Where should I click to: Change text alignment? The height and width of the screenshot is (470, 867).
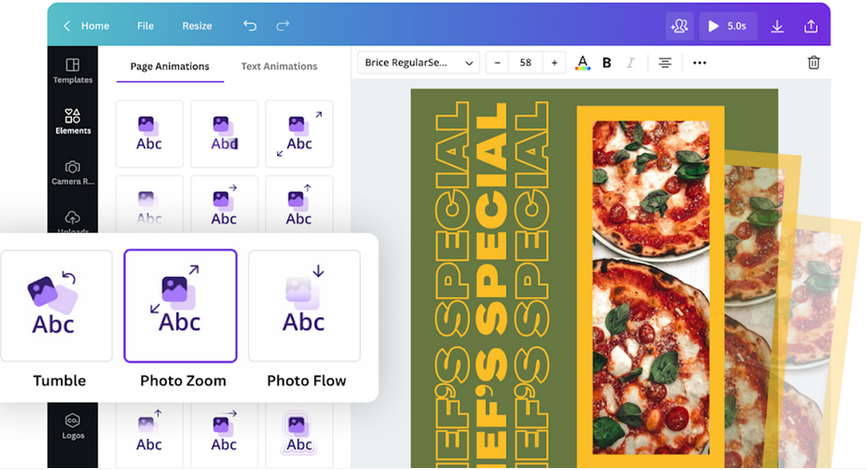click(665, 63)
